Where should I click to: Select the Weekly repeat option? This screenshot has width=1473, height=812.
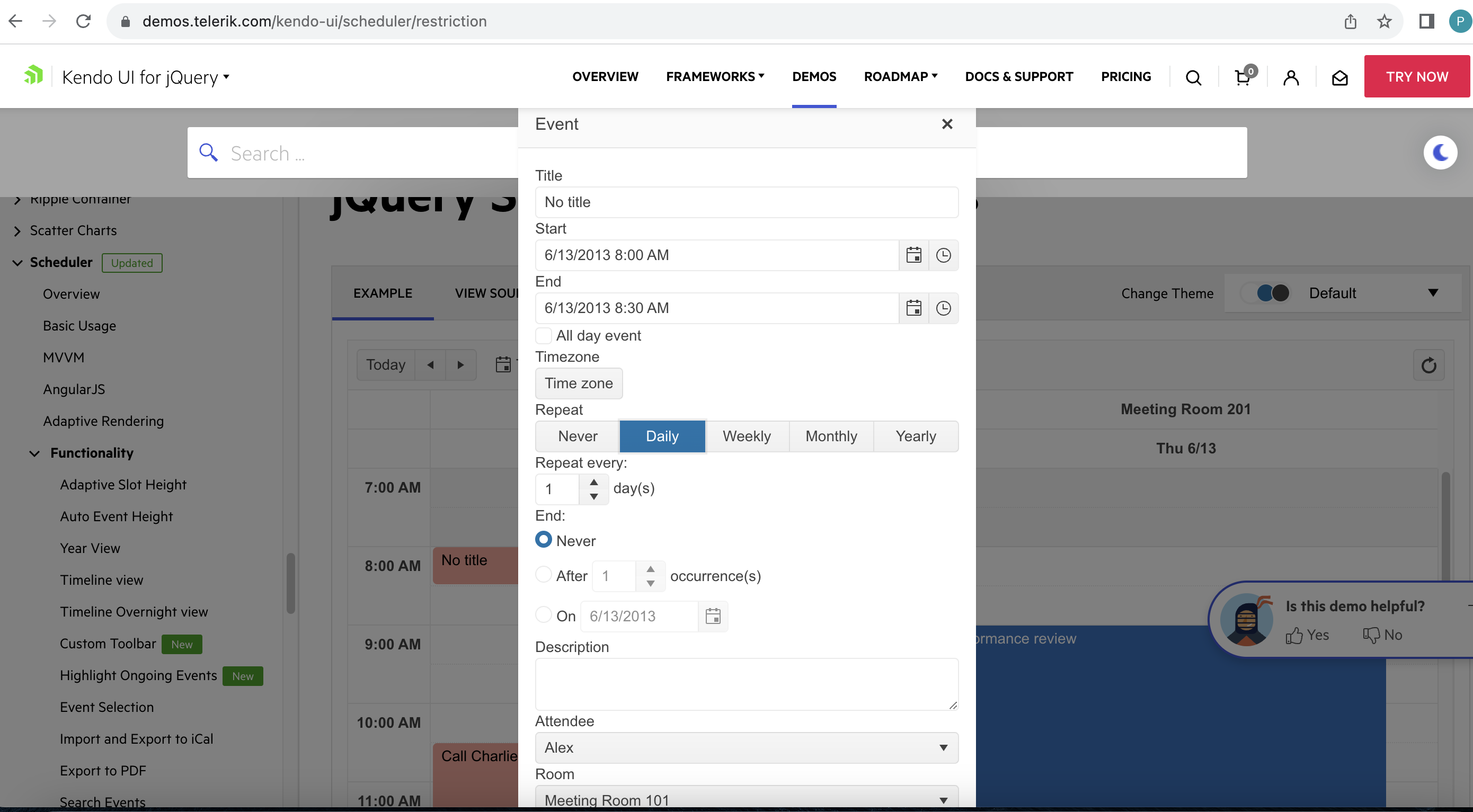pyautogui.click(x=746, y=436)
